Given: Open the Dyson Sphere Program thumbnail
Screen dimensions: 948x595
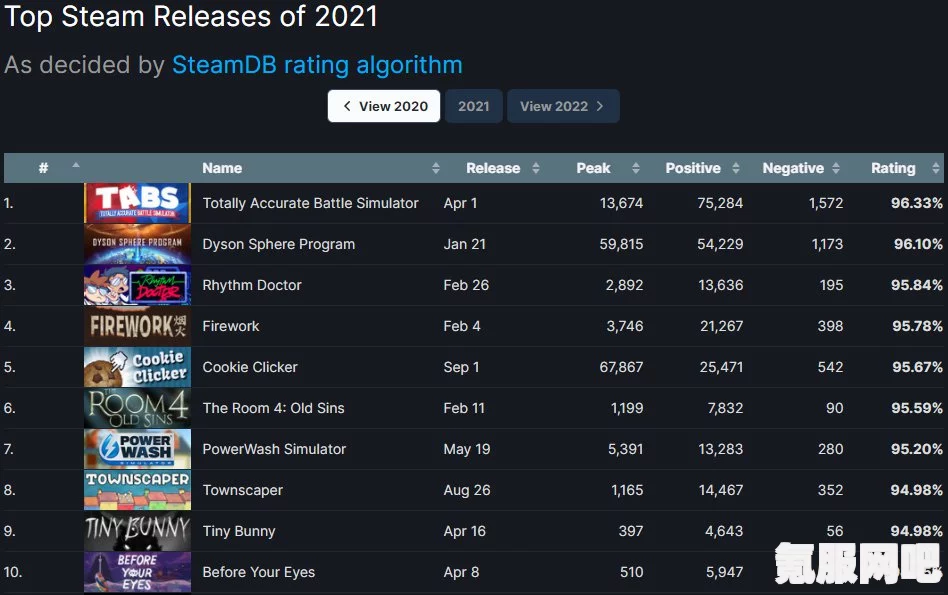Looking at the screenshot, I should [137, 244].
